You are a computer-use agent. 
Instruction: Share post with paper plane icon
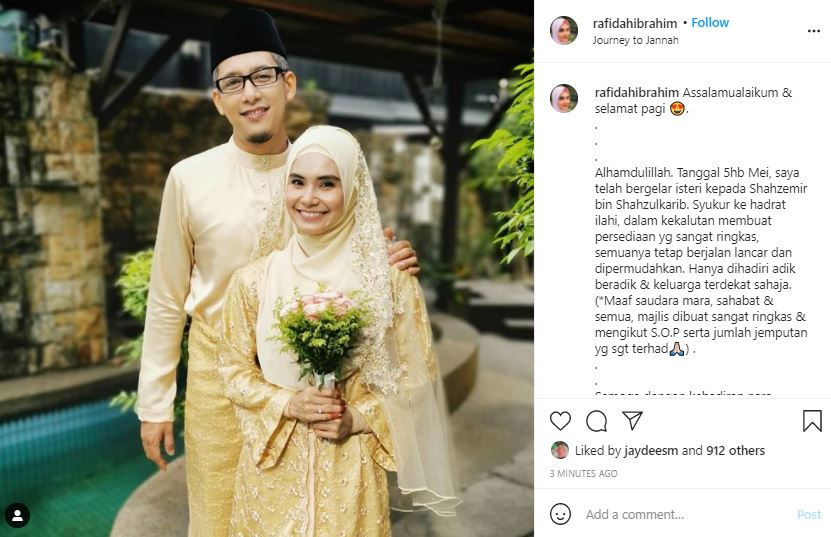(x=632, y=420)
